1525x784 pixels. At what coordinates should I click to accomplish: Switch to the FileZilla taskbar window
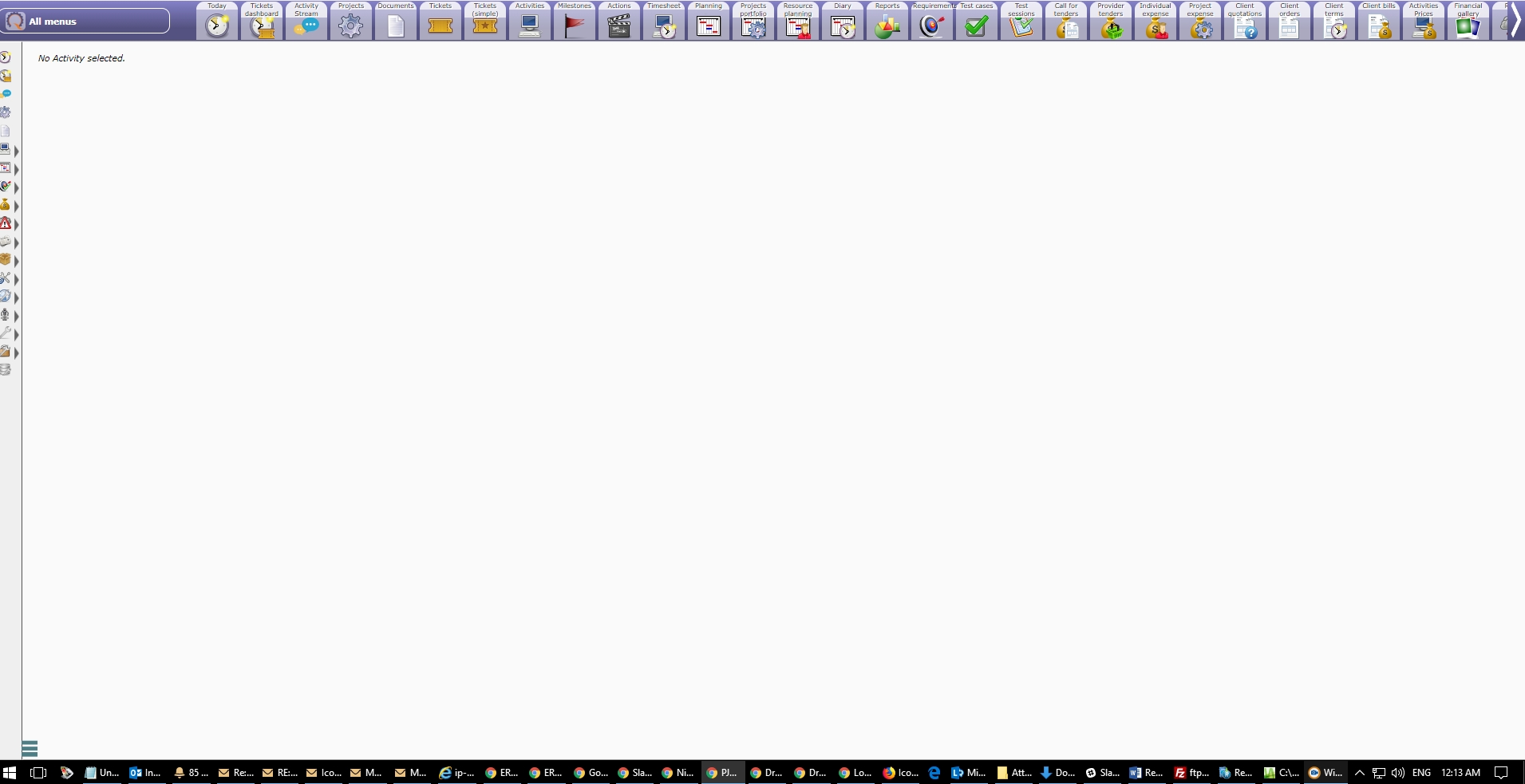click(x=1191, y=773)
